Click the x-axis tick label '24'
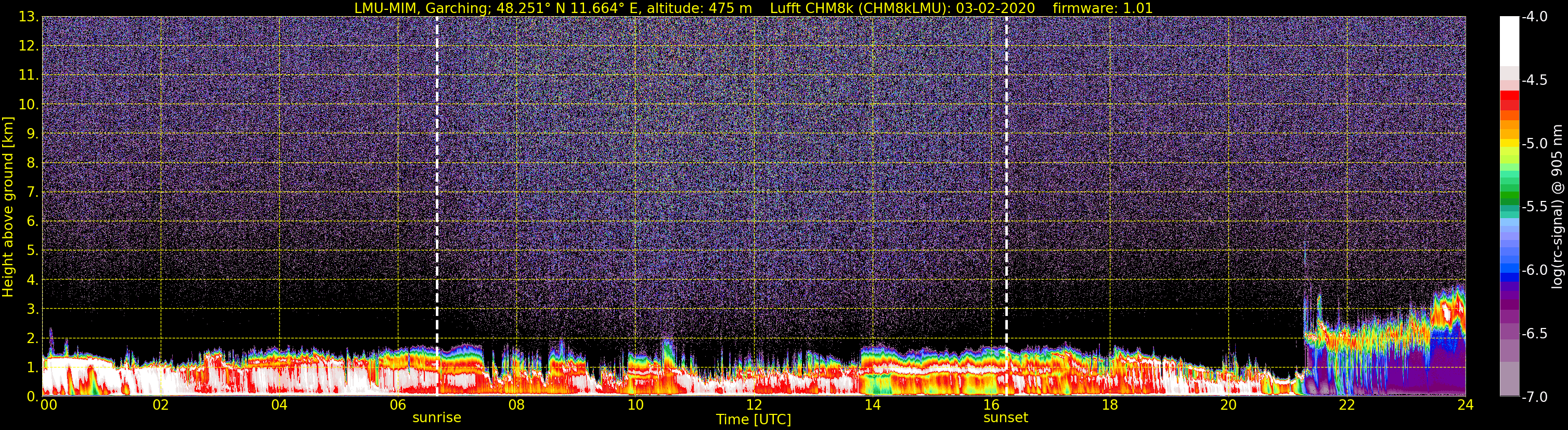 point(1466,406)
